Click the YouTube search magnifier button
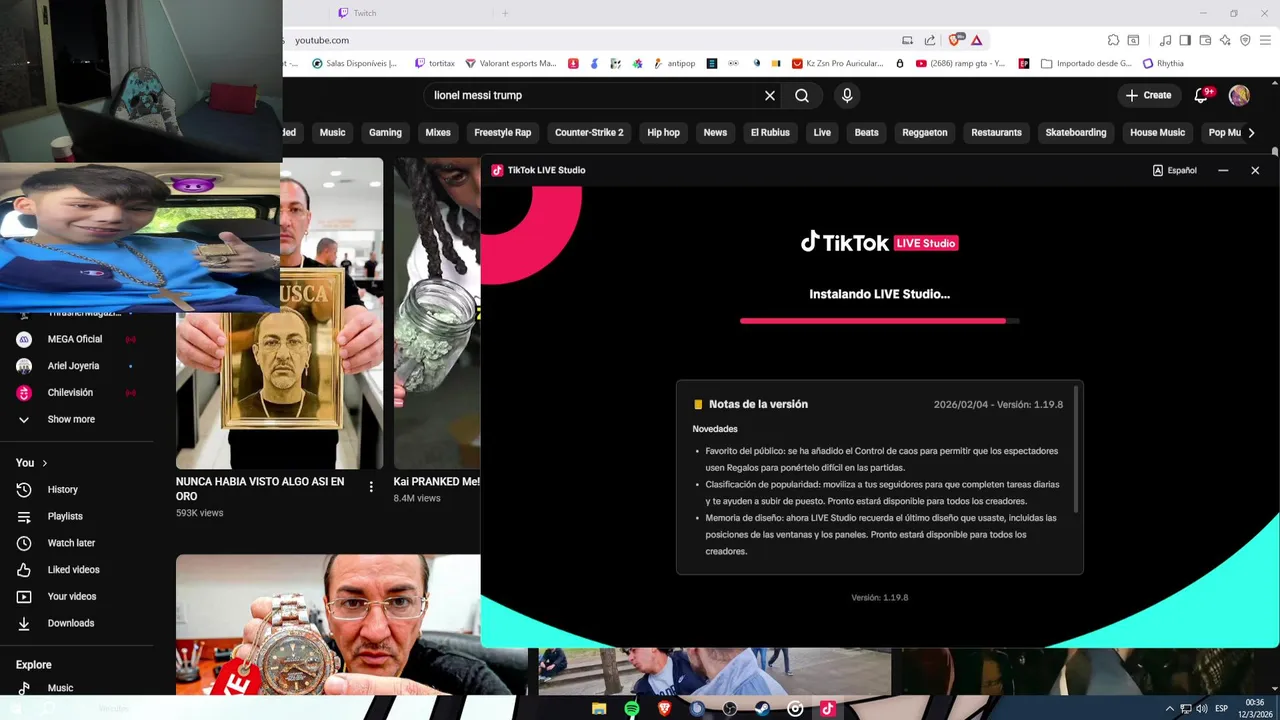The height and width of the screenshot is (720, 1280). (x=802, y=95)
